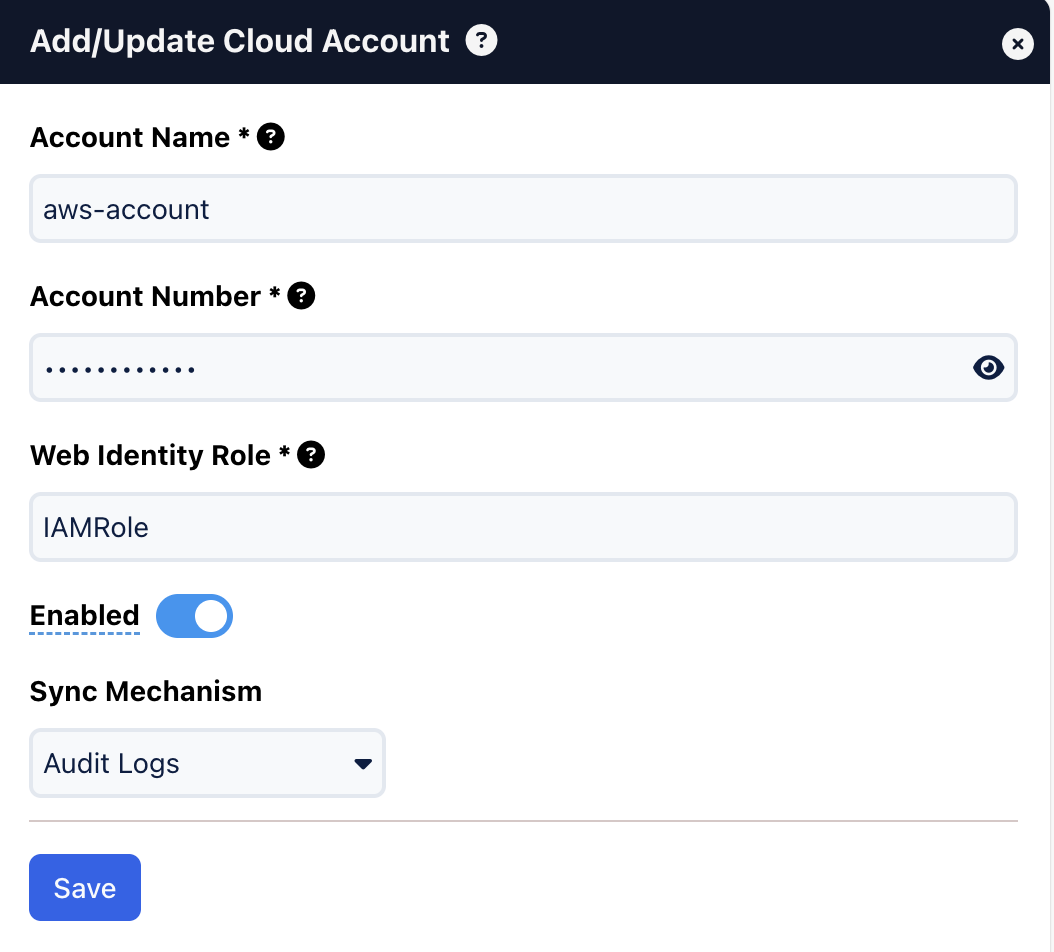Select the Web Identity Role field with IAMRole

pos(523,527)
